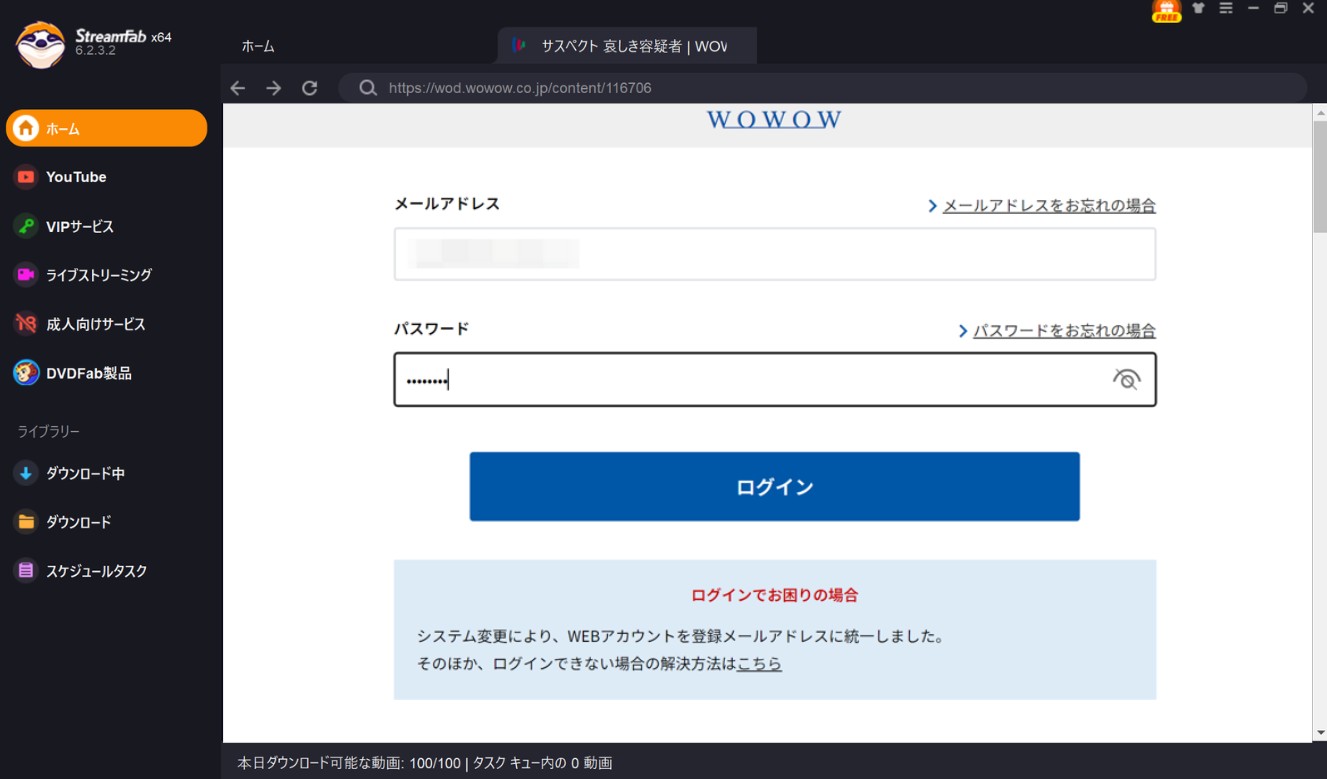Open ライブストリーミング camera icon
The width and height of the screenshot is (1327, 779).
click(x=26, y=274)
